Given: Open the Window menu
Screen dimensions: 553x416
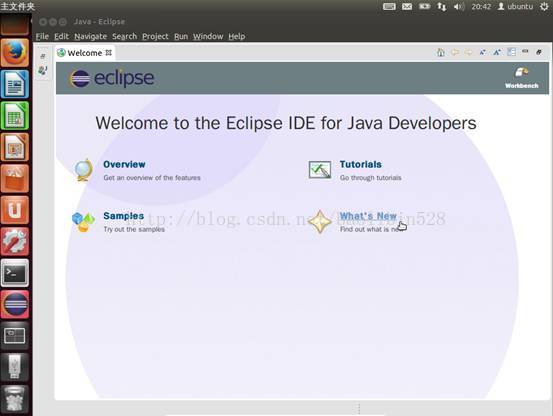Looking at the screenshot, I should point(208,36).
